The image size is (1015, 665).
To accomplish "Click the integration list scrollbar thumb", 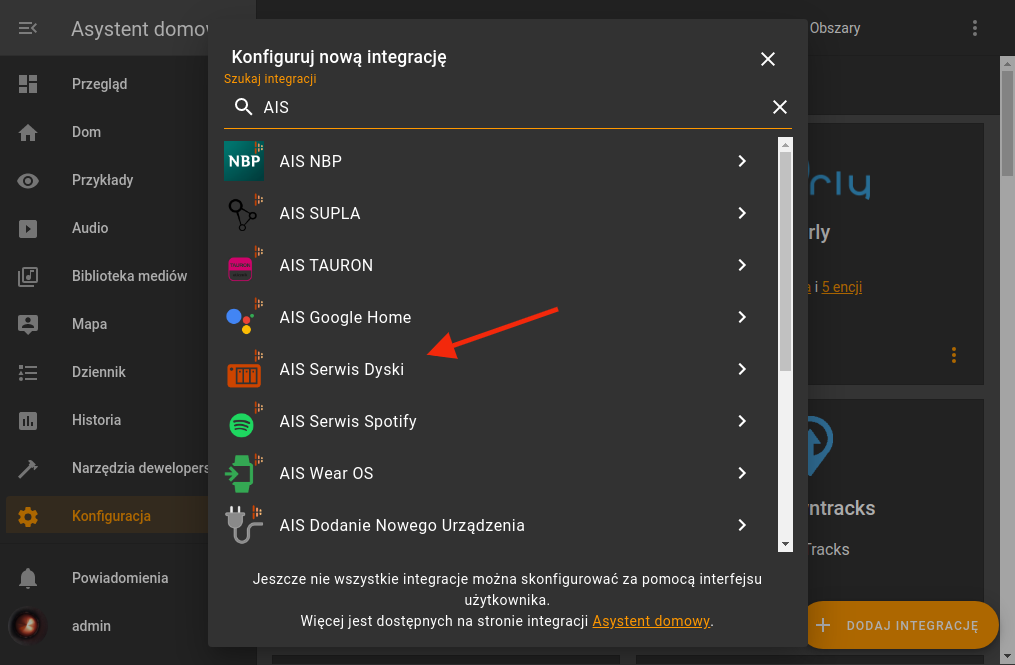I will [x=785, y=261].
